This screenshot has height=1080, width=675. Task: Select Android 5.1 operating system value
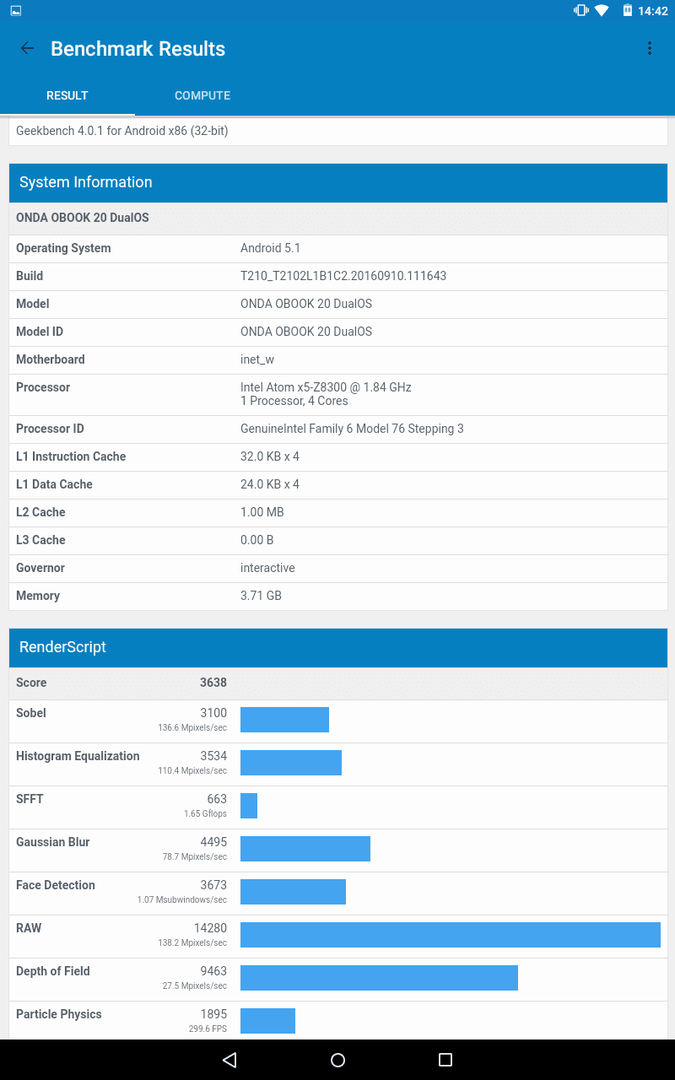coord(270,248)
